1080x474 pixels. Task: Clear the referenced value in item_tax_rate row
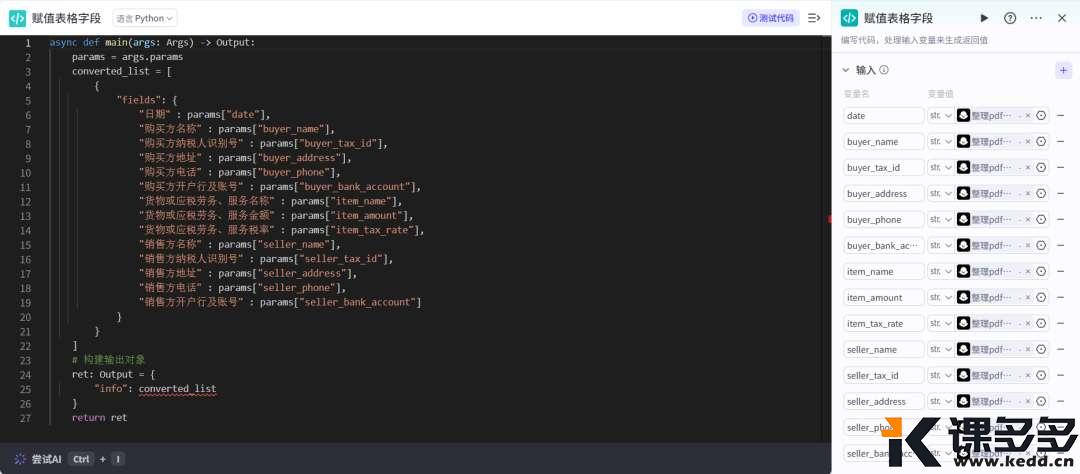click(x=1028, y=323)
